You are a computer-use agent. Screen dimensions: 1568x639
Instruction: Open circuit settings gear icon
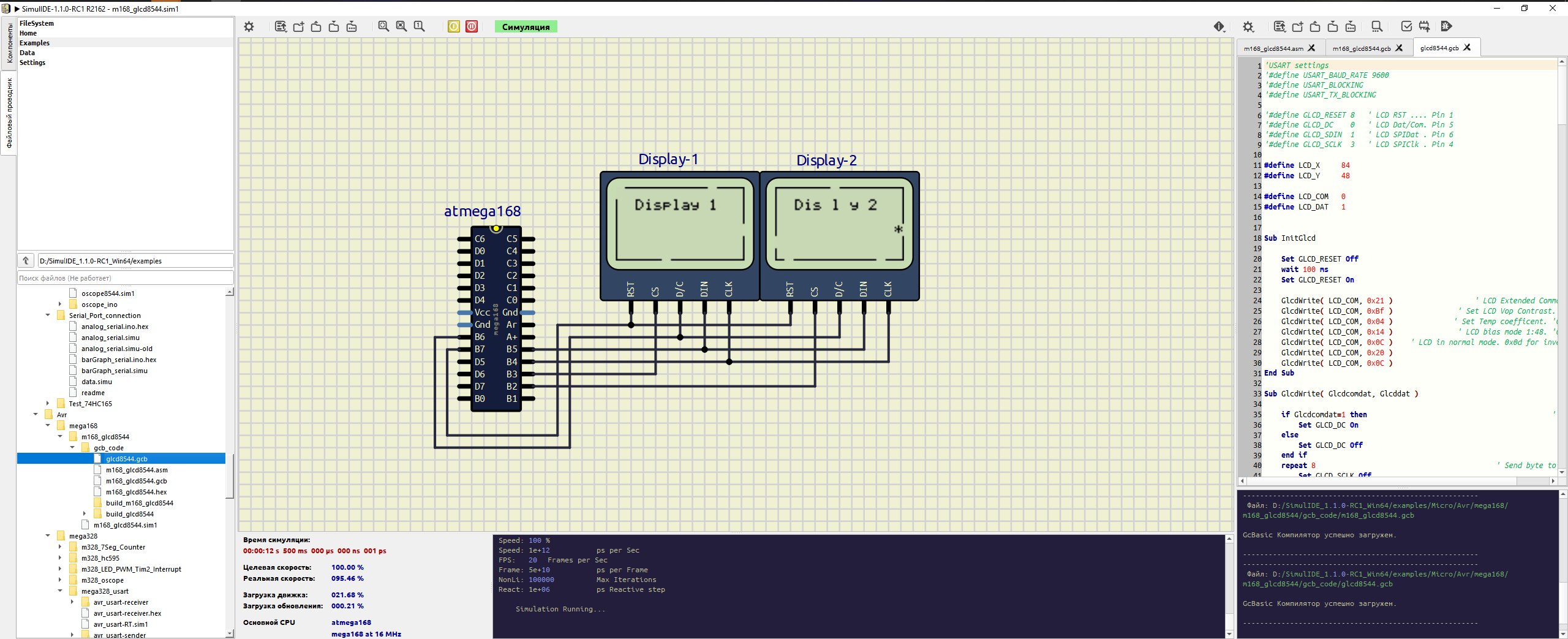(x=249, y=26)
